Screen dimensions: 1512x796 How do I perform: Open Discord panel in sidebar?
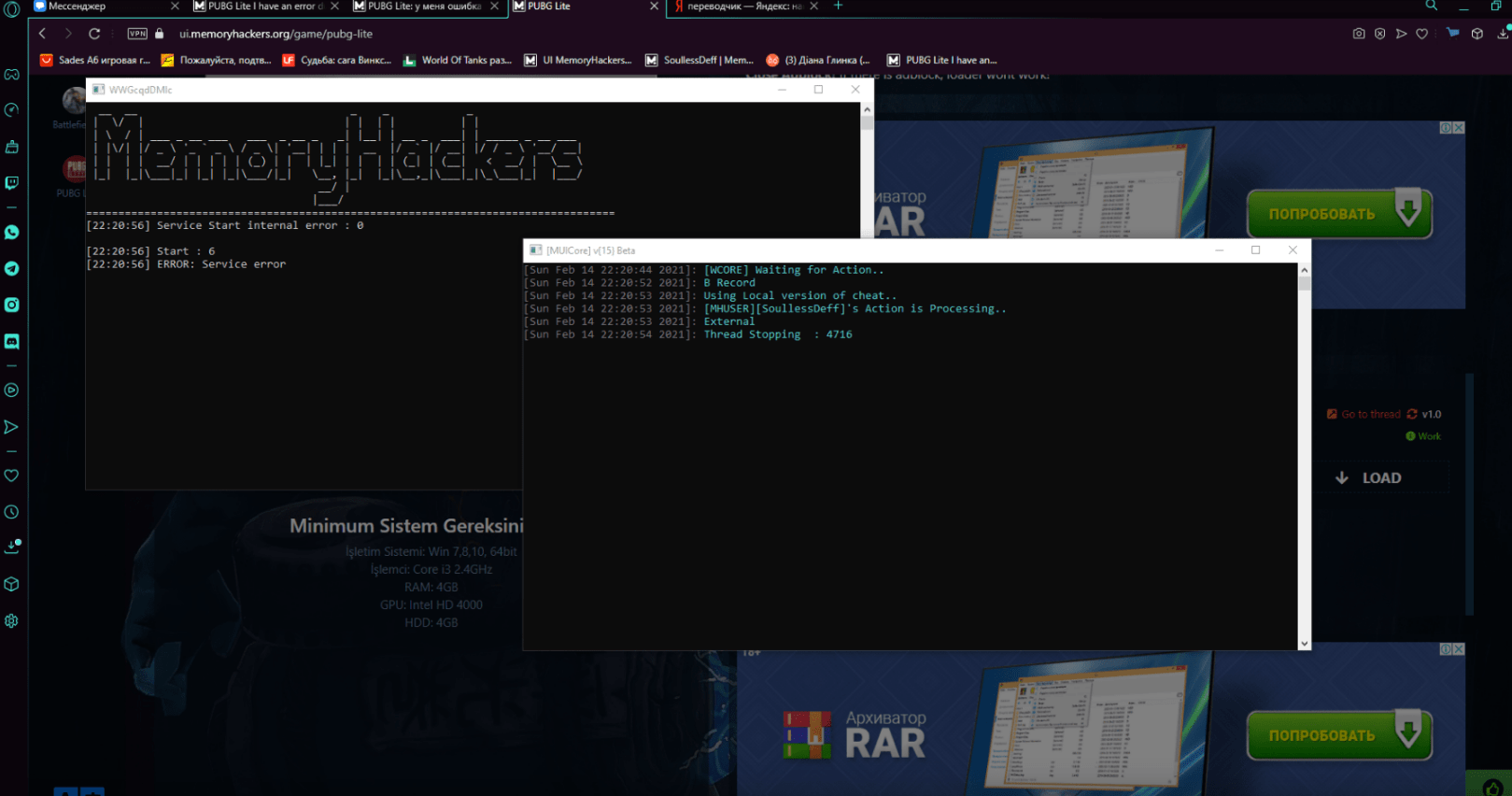[11, 341]
